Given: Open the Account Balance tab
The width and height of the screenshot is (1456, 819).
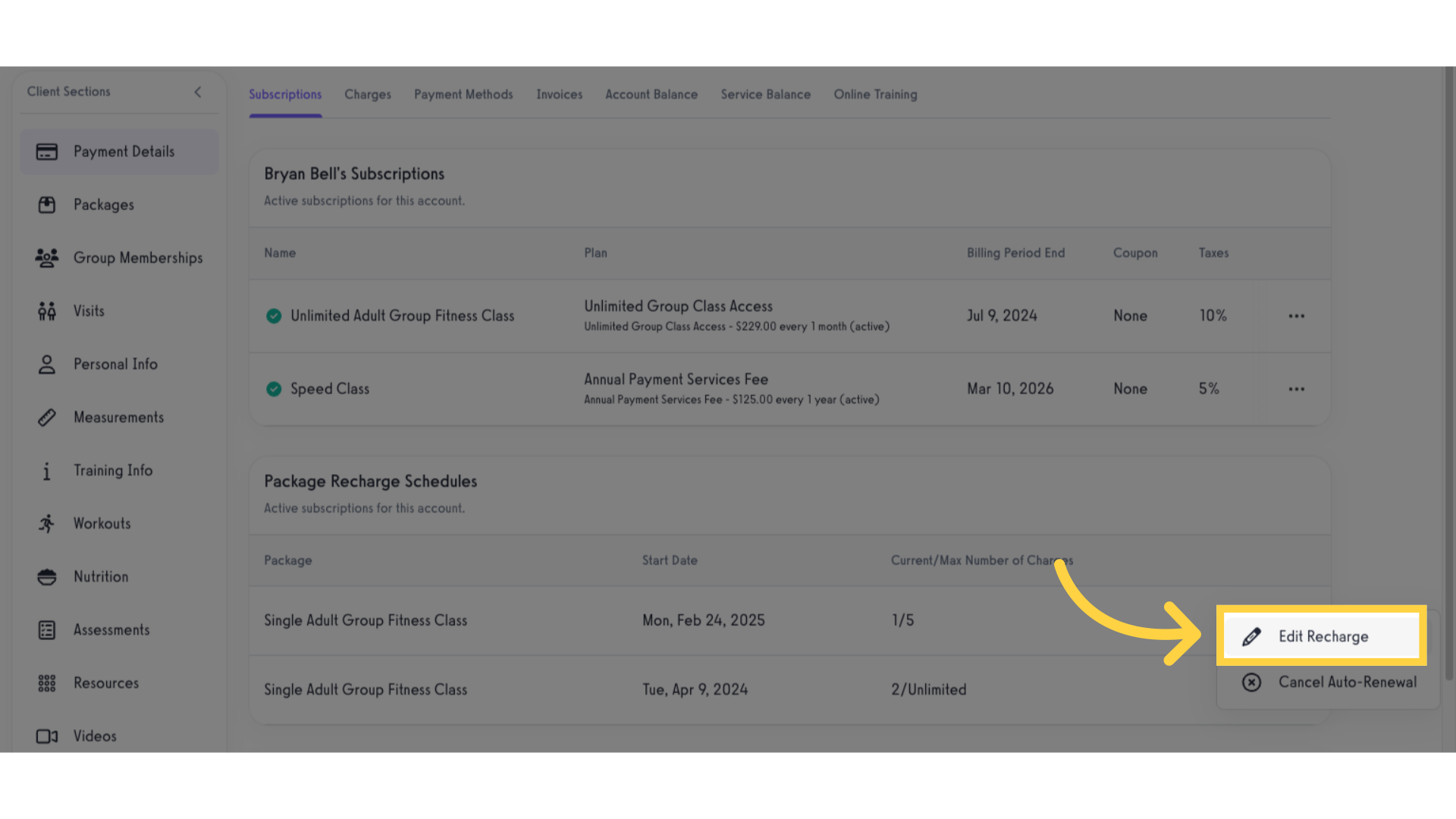Looking at the screenshot, I should click(651, 95).
